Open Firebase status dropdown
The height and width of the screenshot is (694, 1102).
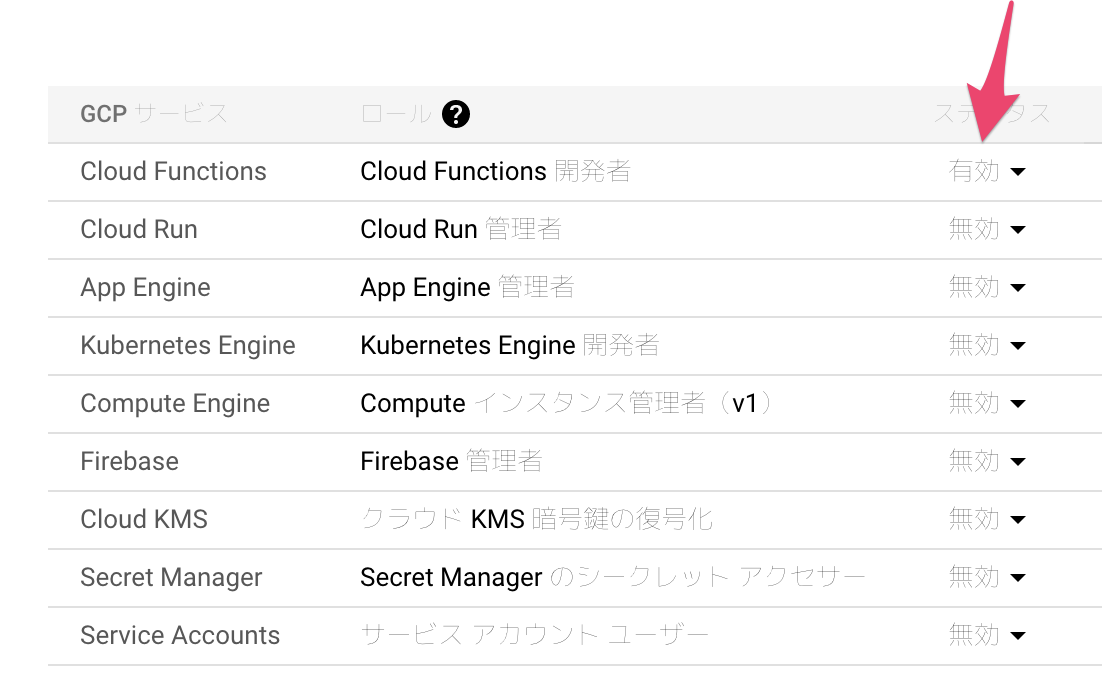(x=987, y=461)
